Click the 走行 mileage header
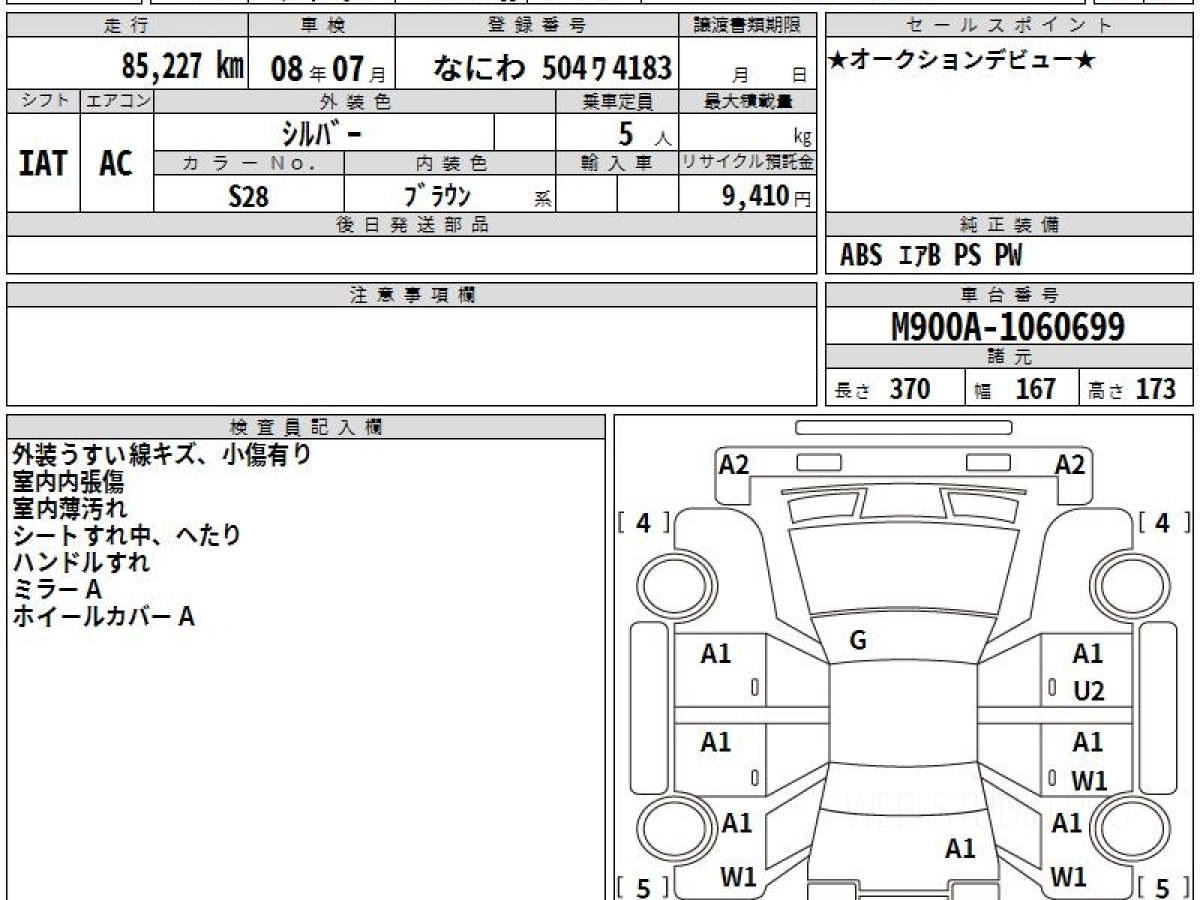This screenshot has width=1200, height=900. click(126, 26)
